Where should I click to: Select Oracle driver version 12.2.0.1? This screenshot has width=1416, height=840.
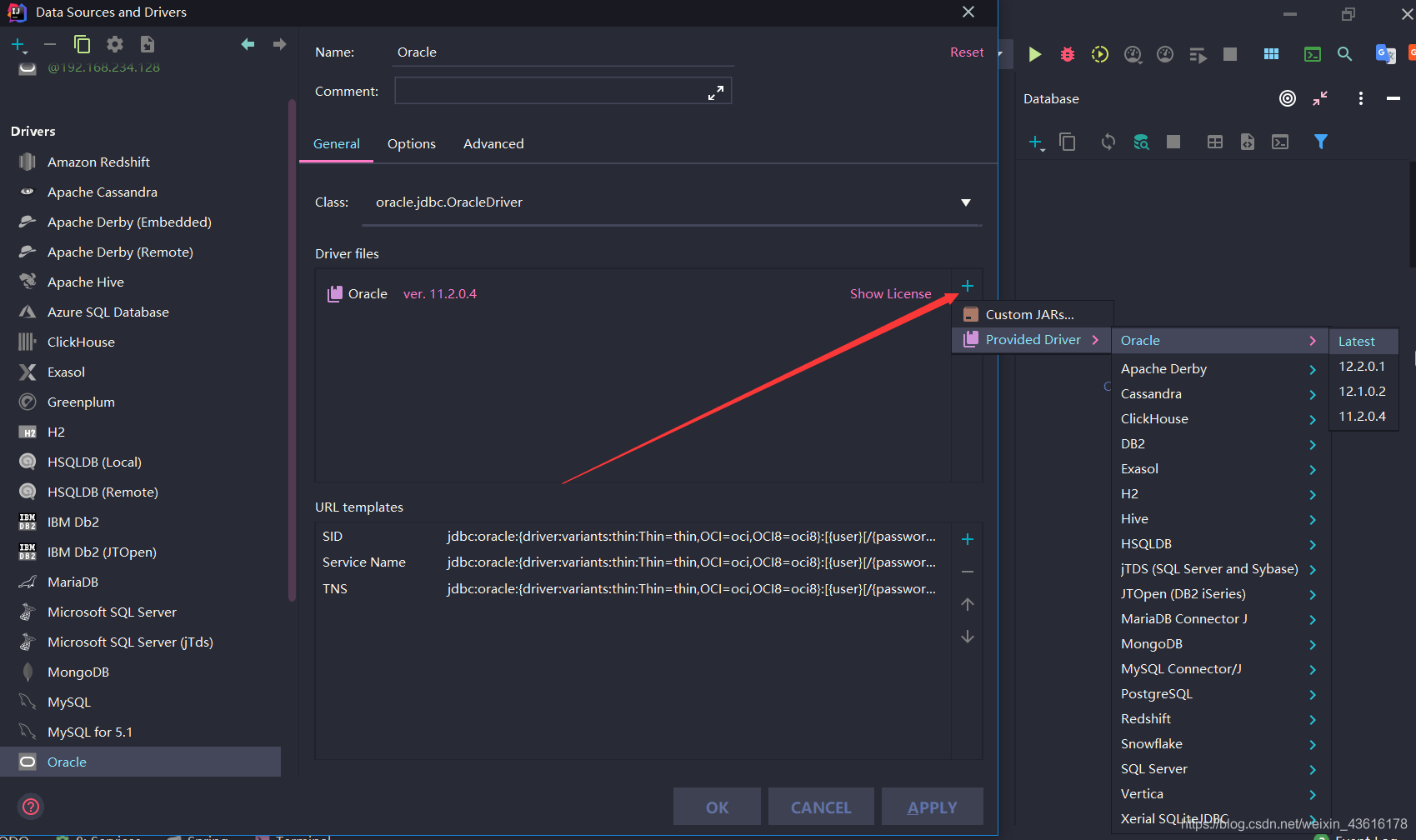(x=1363, y=367)
